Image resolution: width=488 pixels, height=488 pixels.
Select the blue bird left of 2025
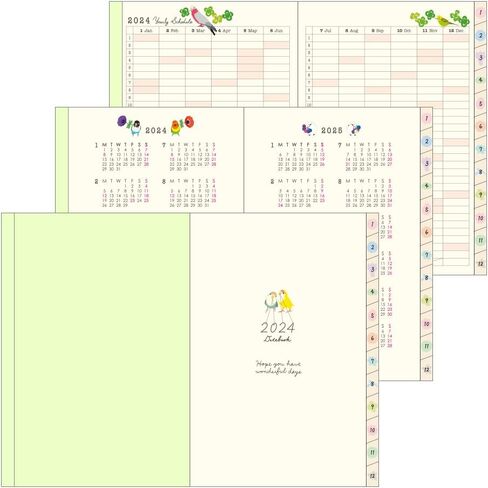(308, 129)
